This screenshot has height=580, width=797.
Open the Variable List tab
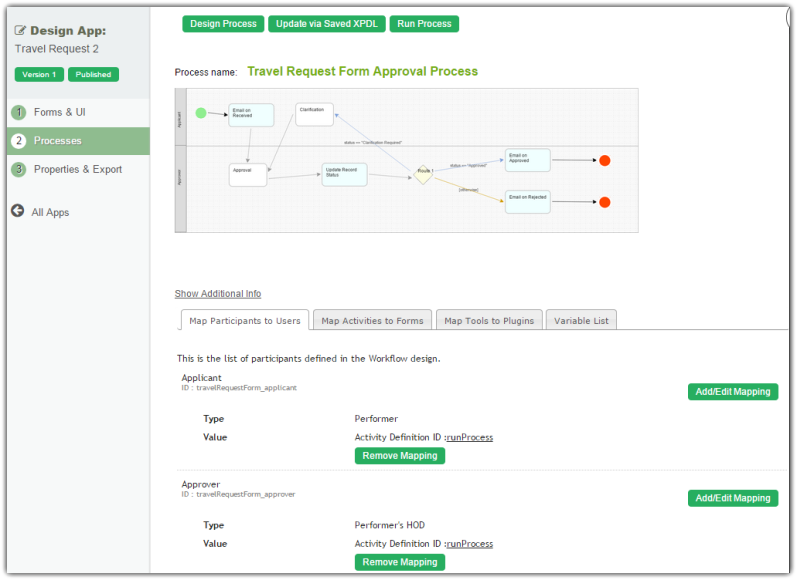coord(581,320)
